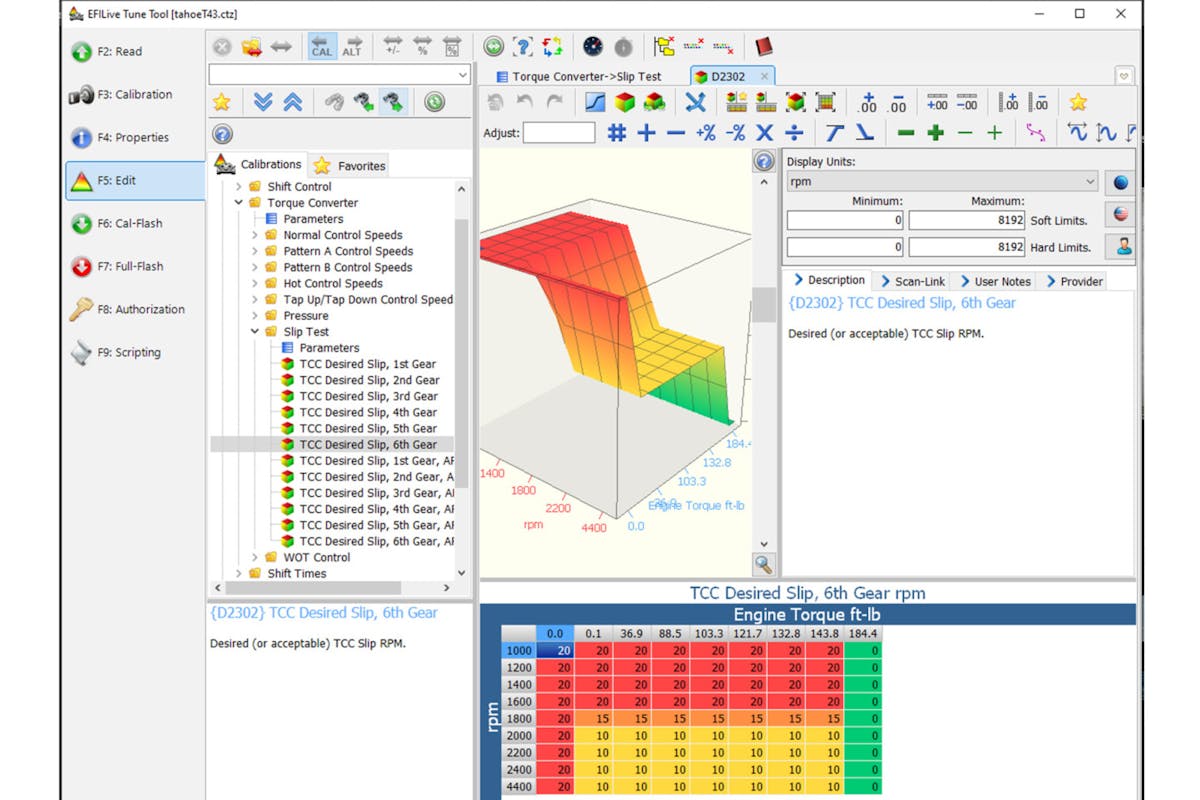Click the double down chevron icon
This screenshot has height=800, width=1200.
click(263, 102)
